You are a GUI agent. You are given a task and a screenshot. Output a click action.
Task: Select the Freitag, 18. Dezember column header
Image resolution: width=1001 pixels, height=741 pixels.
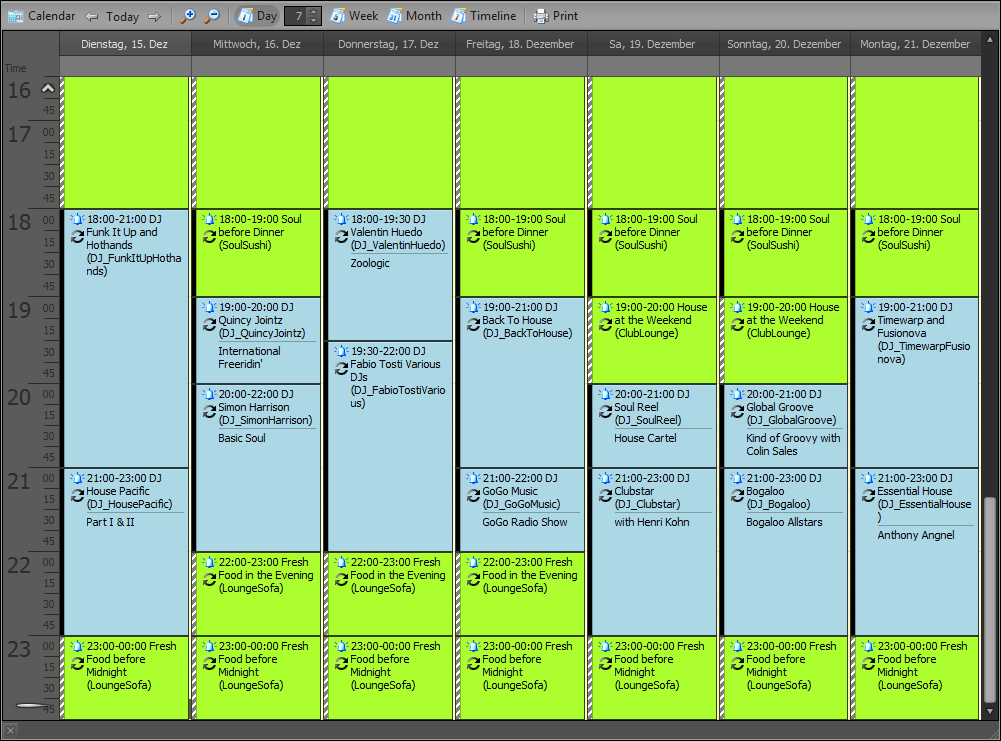[521, 45]
